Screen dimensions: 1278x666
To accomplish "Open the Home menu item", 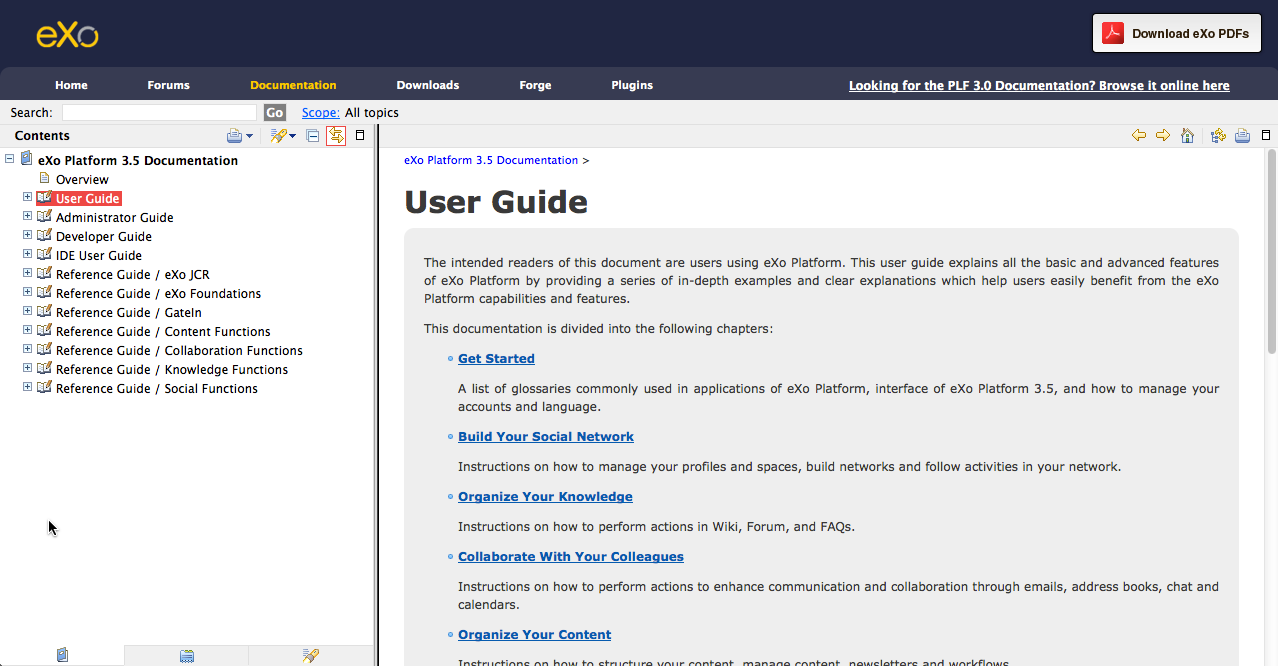I will (x=71, y=85).
